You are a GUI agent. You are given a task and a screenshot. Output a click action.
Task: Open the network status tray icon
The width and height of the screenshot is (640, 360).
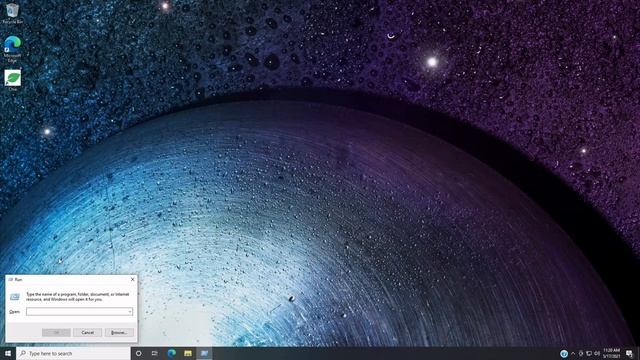click(x=589, y=354)
